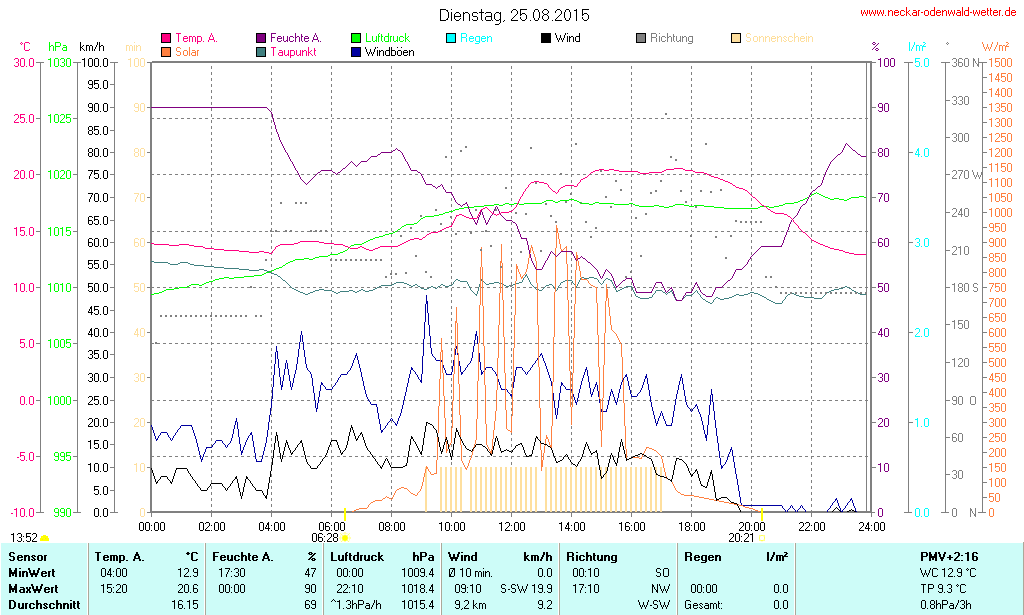Click the MaxWert row label

point(33,589)
